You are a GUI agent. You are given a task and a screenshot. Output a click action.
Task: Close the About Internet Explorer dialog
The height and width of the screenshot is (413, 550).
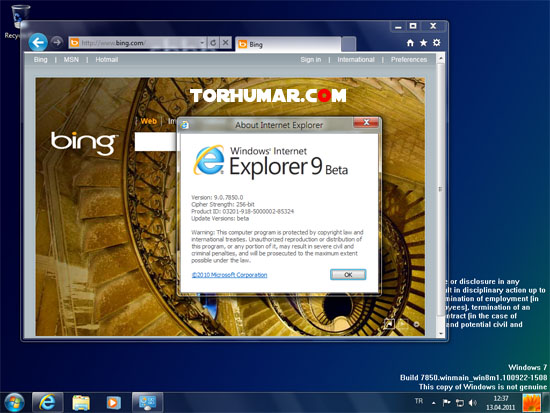[x=366, y=122]
